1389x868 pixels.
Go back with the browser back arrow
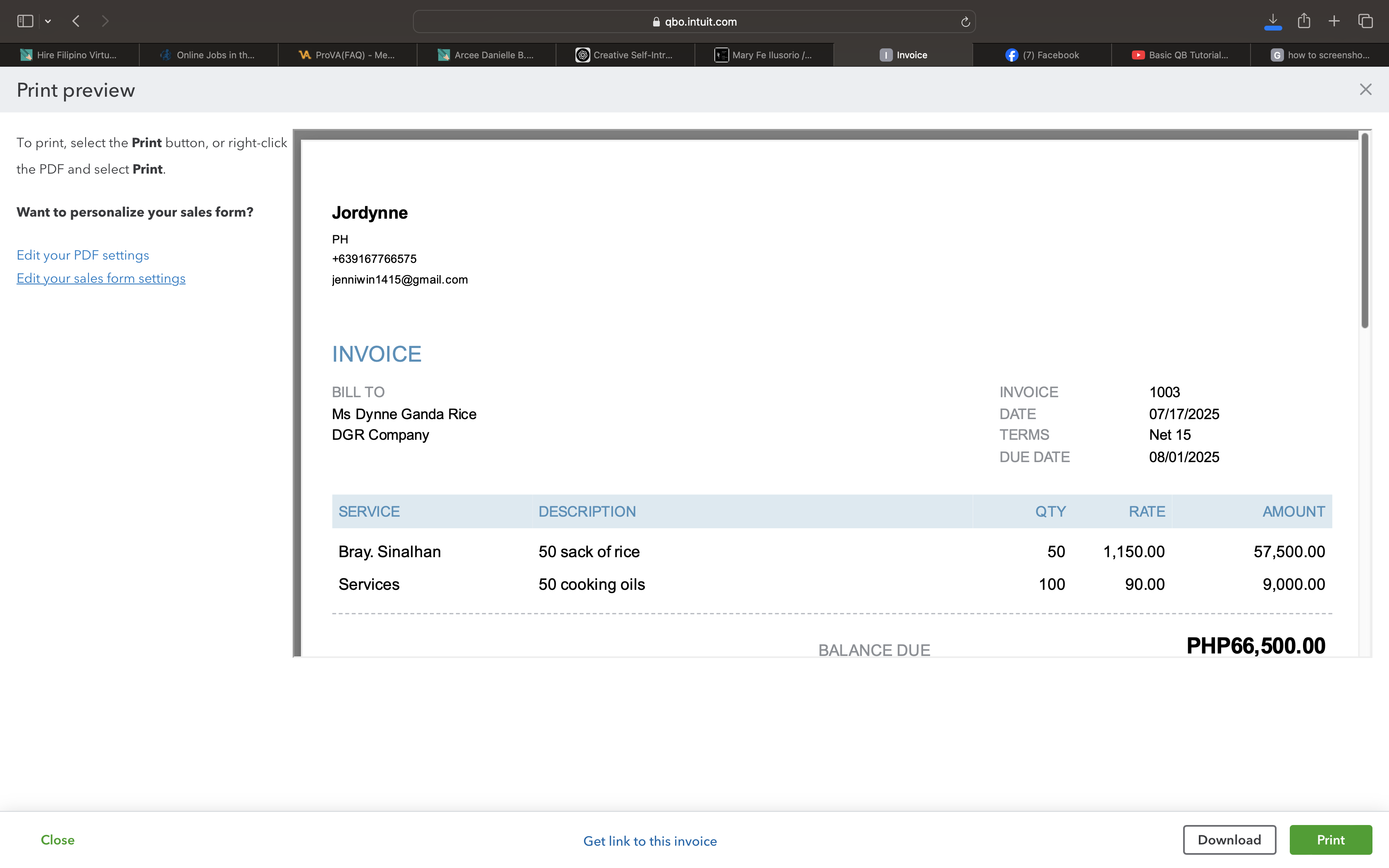click(x=76, y=21)
